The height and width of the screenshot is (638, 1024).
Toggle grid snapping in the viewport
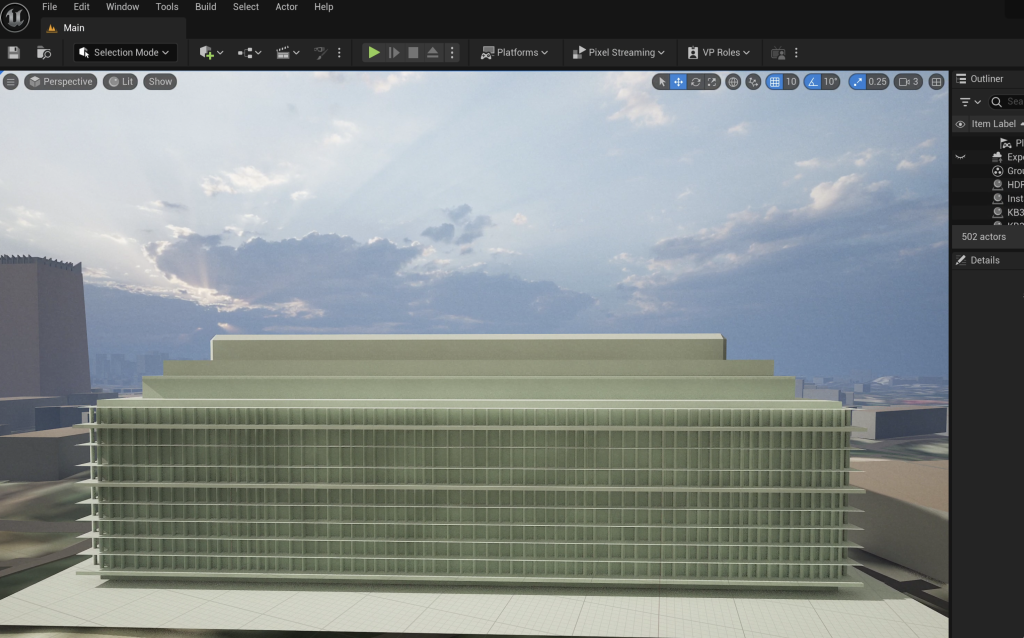pos(775,82)
